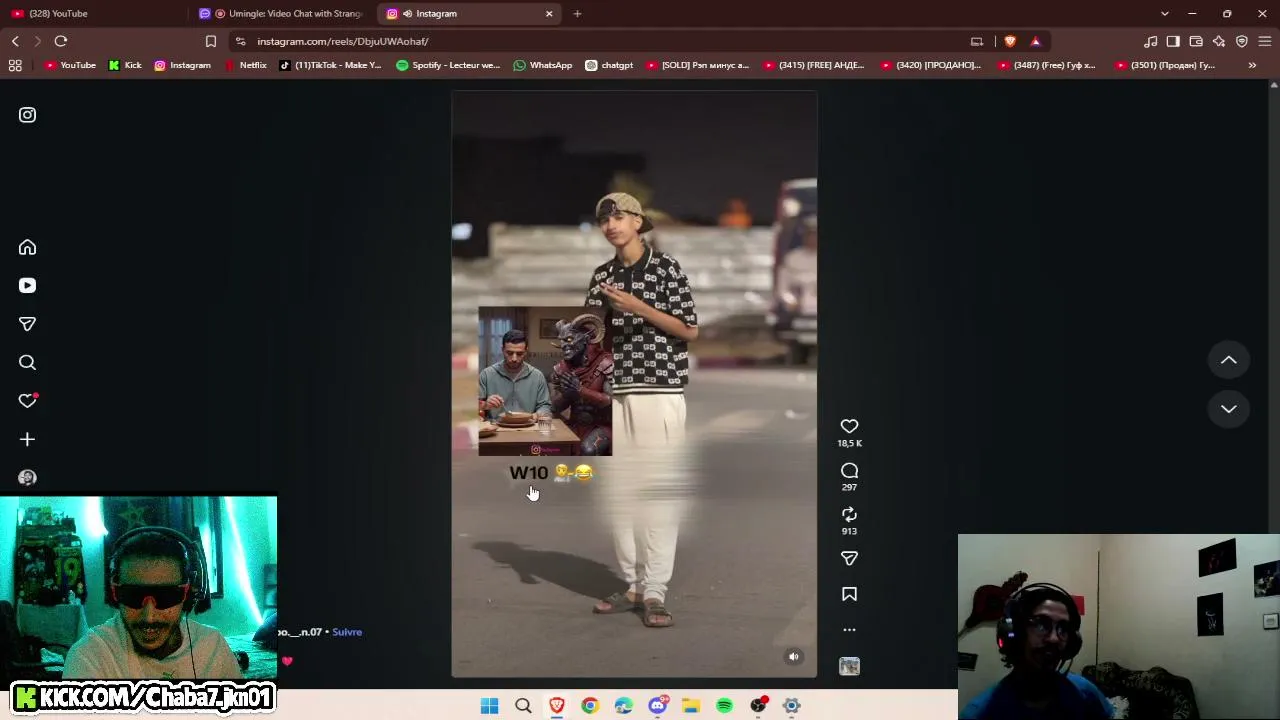Open the reel's three-dots more options
1280x720 pixels.
[x=849, y=630]
